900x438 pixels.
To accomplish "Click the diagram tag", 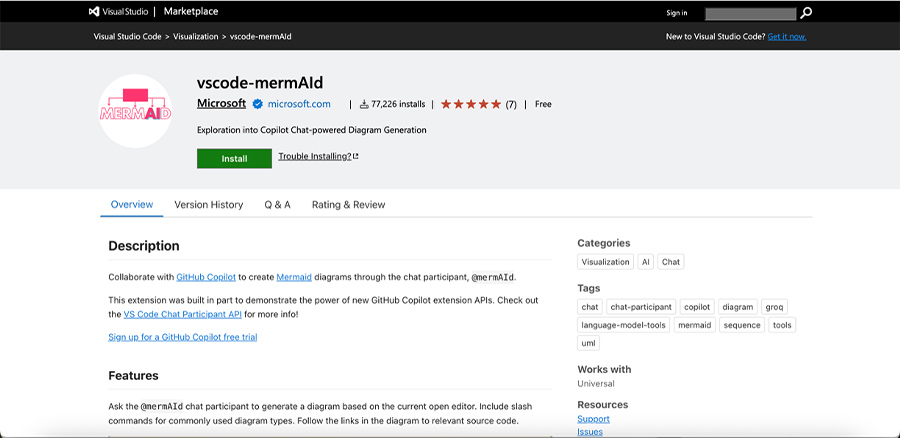I will 738,307.
